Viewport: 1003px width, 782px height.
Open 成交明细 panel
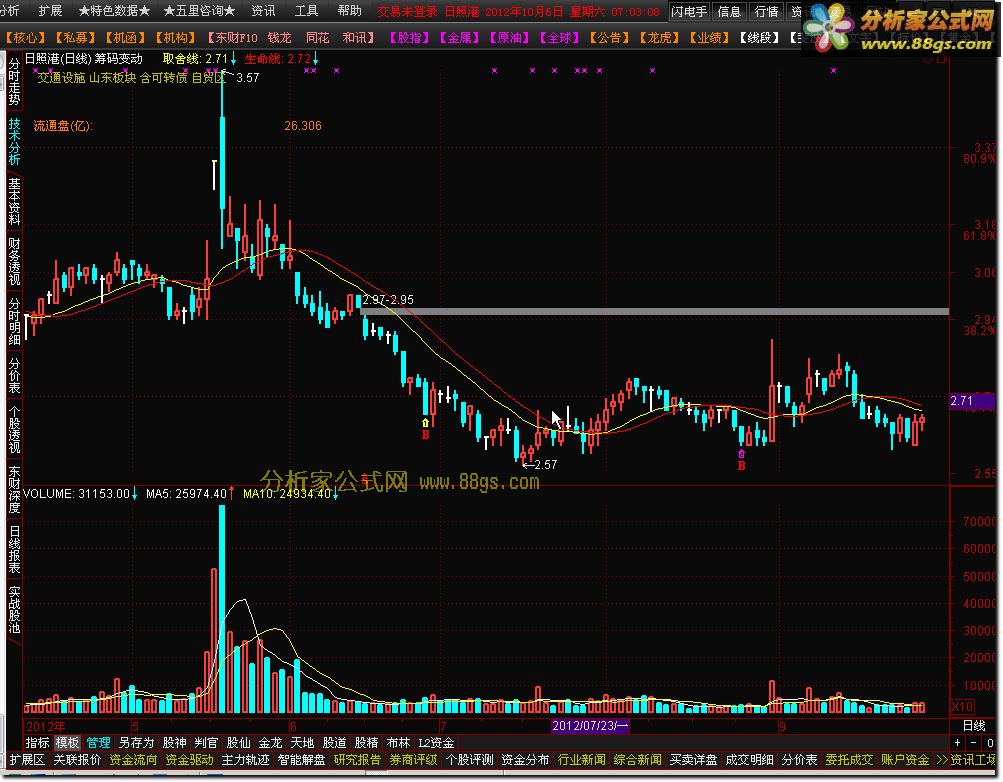[x=749, y=760]
